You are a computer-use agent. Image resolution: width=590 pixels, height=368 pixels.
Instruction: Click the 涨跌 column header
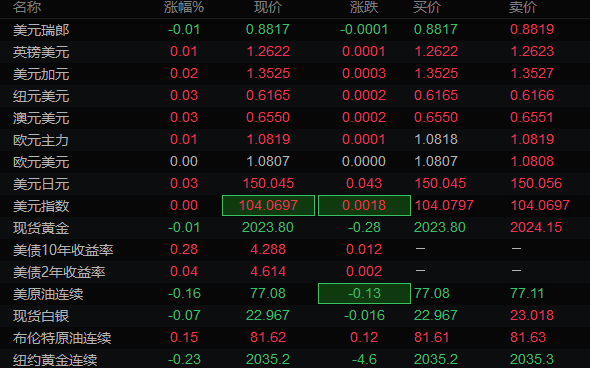click(363, 7)
